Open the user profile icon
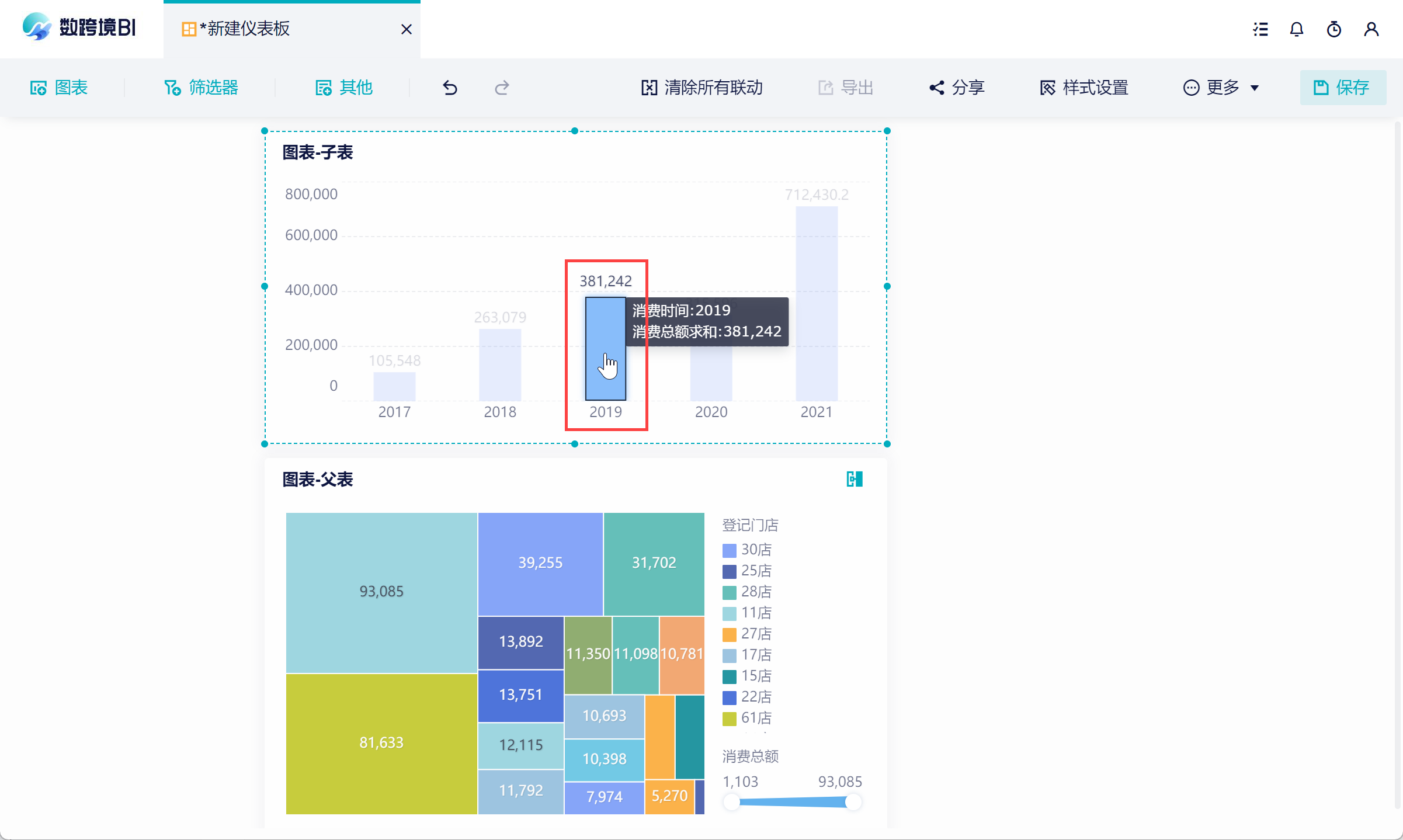 (1371, 29)
